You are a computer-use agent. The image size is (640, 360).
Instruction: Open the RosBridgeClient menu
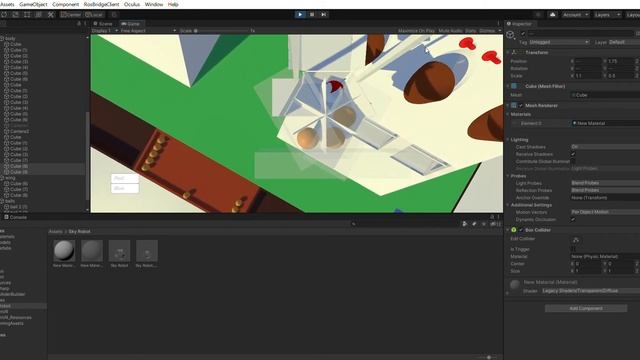pyautogui.click(x=101, y=4)
